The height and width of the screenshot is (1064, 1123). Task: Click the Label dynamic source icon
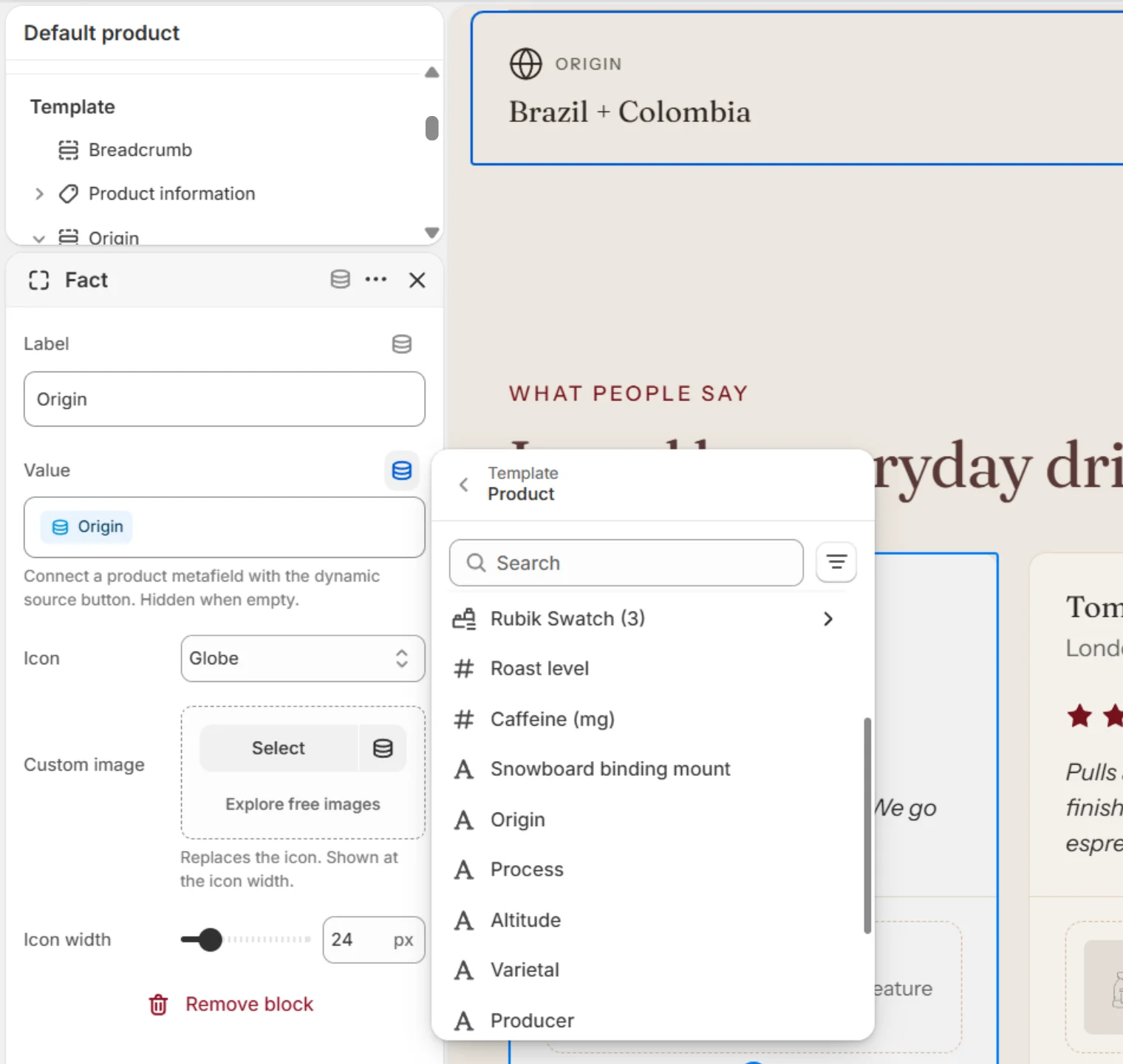click(402, 344)
